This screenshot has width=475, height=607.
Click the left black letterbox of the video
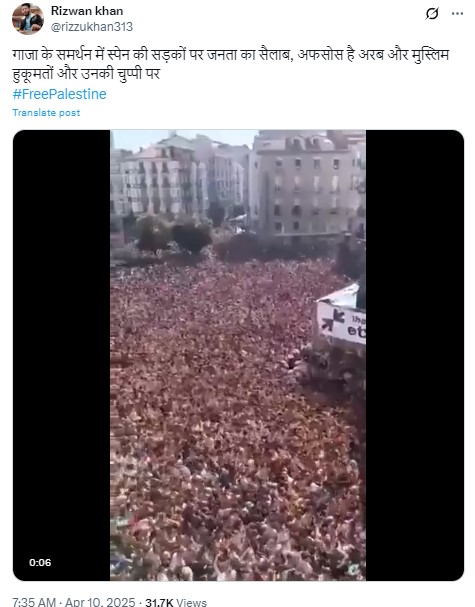click(x=62, y=355)
